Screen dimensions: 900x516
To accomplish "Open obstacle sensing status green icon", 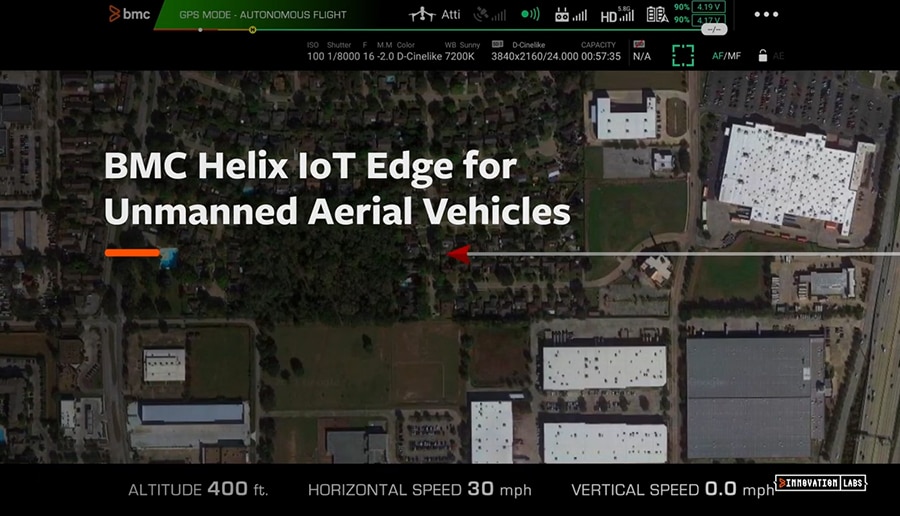I will (x=530, y=14).
